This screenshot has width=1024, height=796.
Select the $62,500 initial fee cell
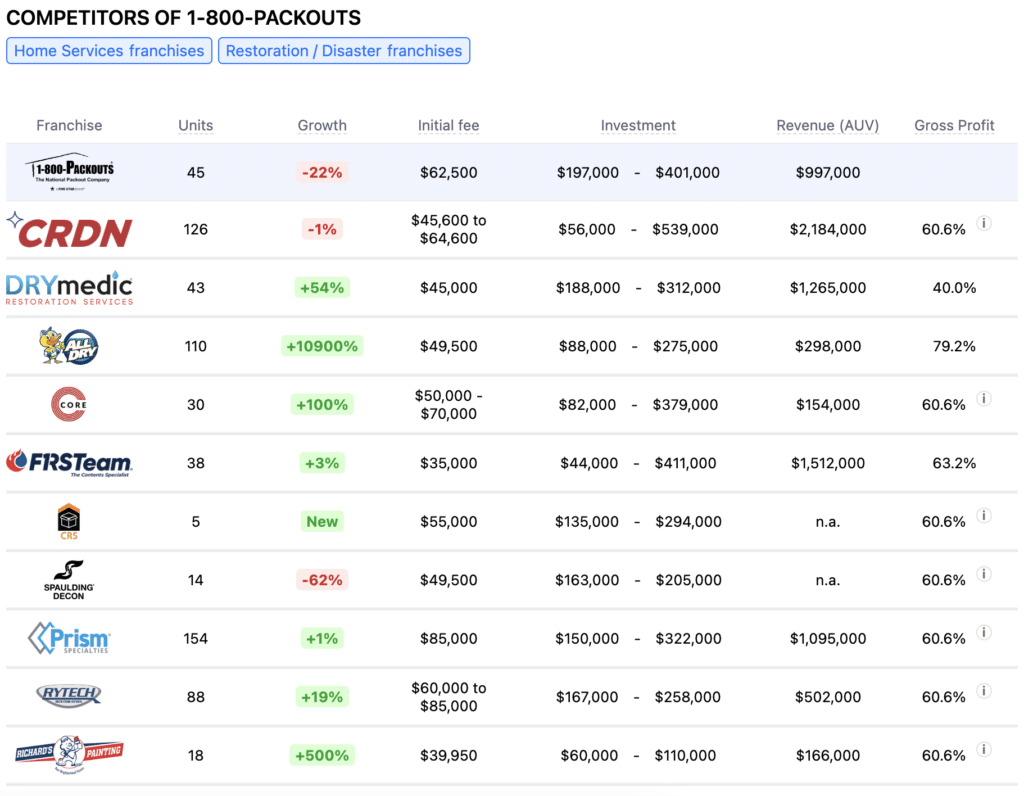[x=449, y=172]
